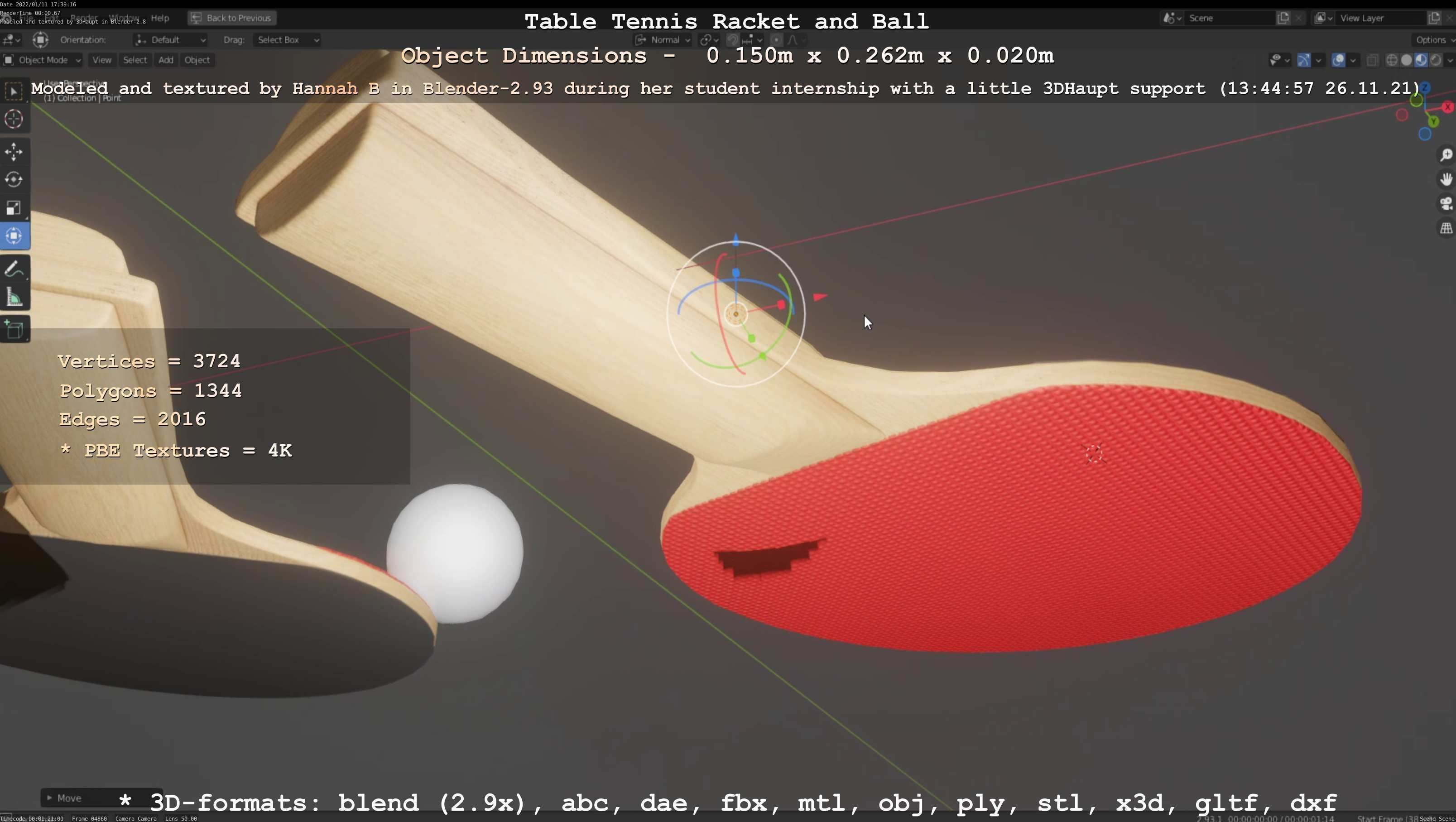1456x822 pixels.
Task: Toggle proportional editing
Action: pos(777,39)
